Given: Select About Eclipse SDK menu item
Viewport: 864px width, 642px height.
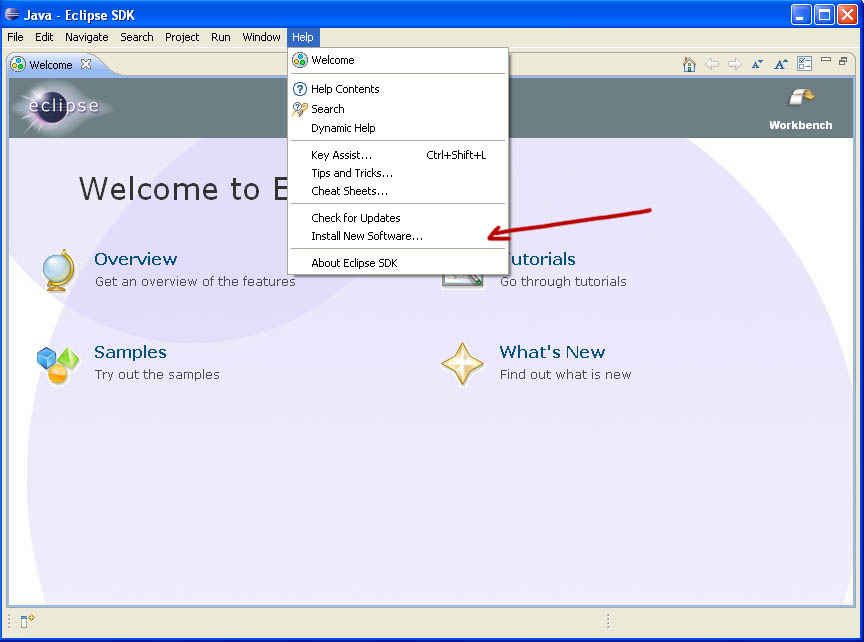Looking at the screenshot, I should tap(354, 263).
